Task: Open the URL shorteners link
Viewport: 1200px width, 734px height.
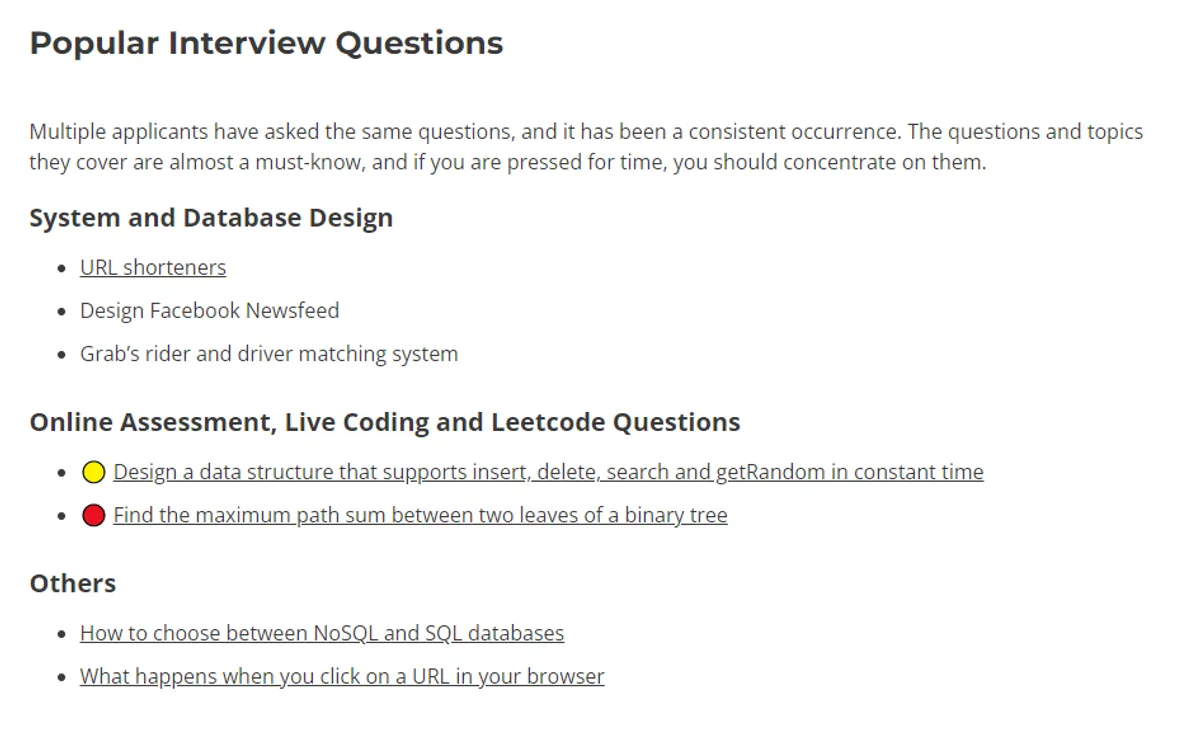Action: pyautogui.click(x=153, y=268)
